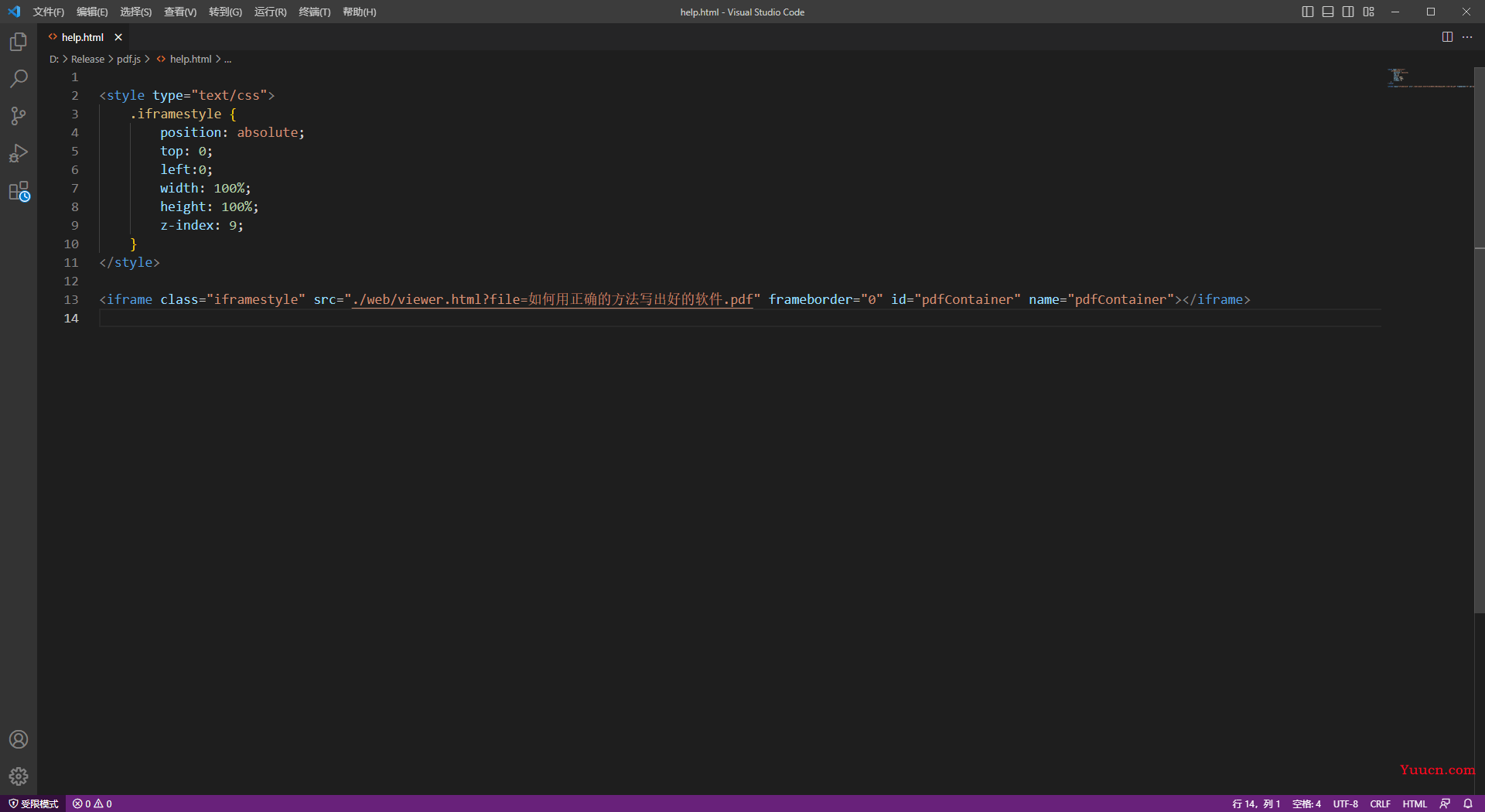Screen dimensions: 1485x812
Task: Open the Customize Layout icon
Action: click(x=1369, y=12)
